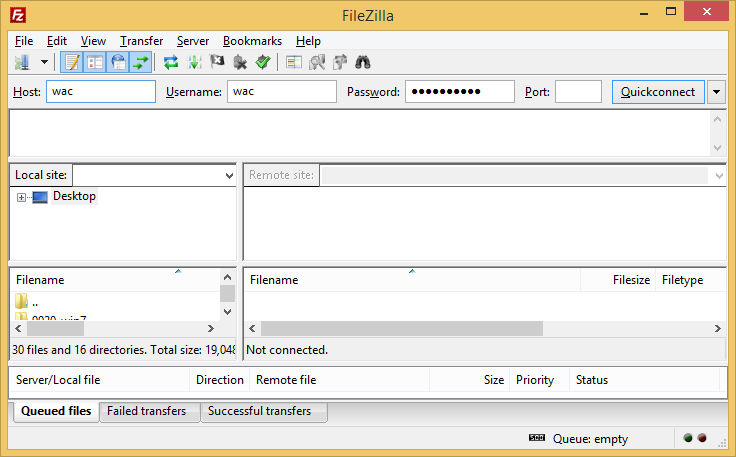Open the Help menu
The height and width of the screenshot is (457, 736).
[x=308, y=41]
